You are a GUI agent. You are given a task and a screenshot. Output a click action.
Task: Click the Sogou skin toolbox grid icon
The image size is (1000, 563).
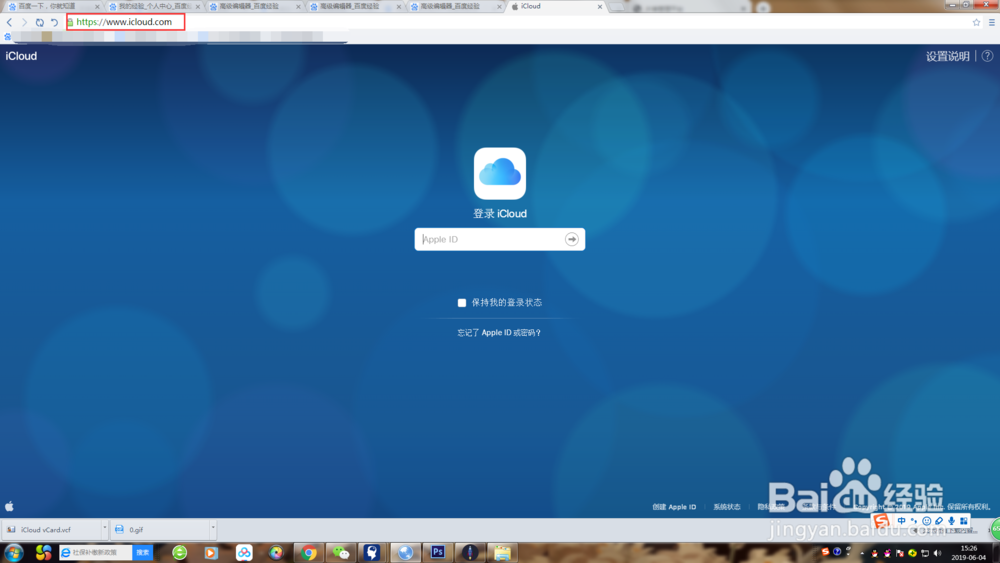(964, 521)
